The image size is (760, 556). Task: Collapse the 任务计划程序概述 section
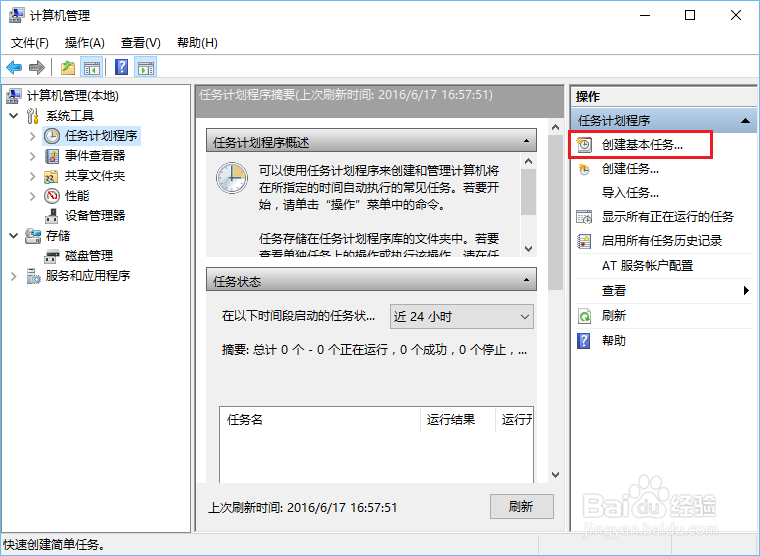point(526,142)
